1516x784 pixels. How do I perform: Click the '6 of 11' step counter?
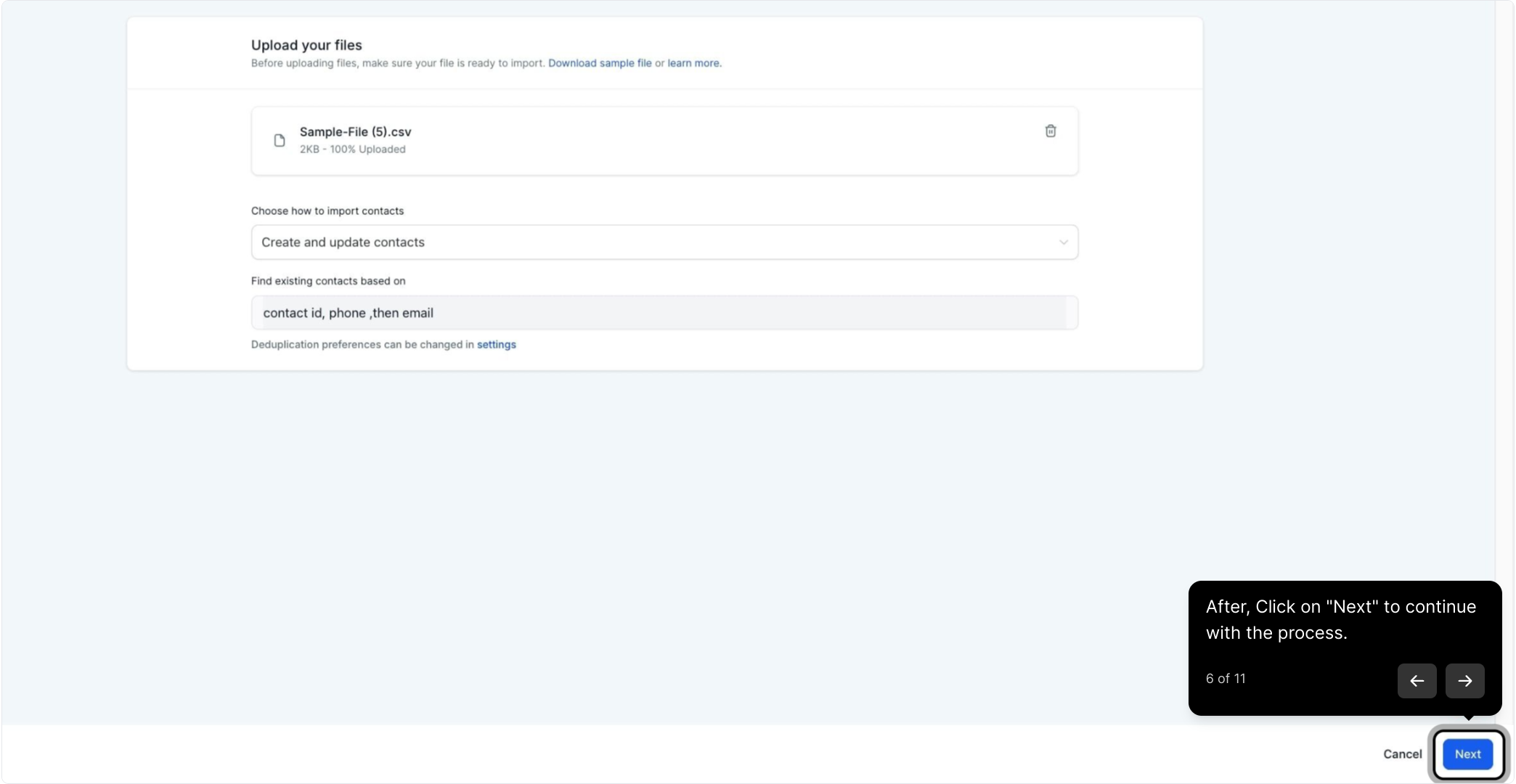1225,679
